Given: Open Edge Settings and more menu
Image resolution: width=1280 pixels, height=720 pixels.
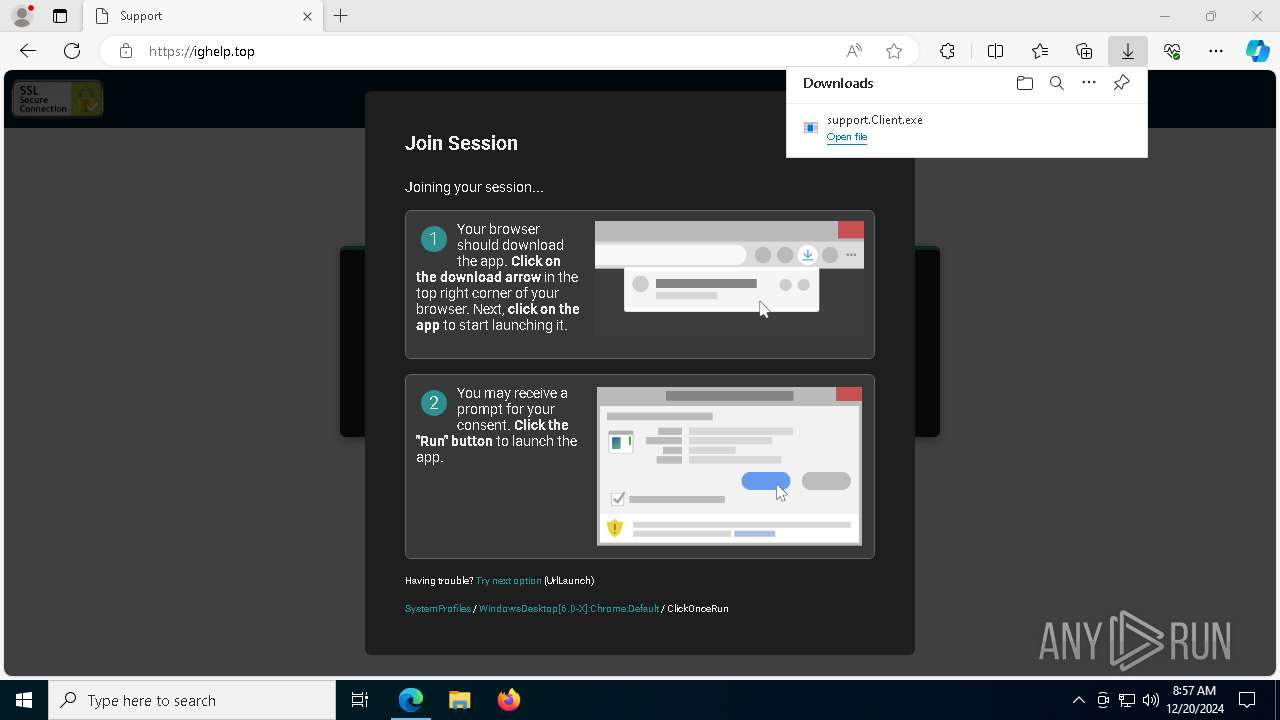Looking at the screenshot, I should (1216, 51).
